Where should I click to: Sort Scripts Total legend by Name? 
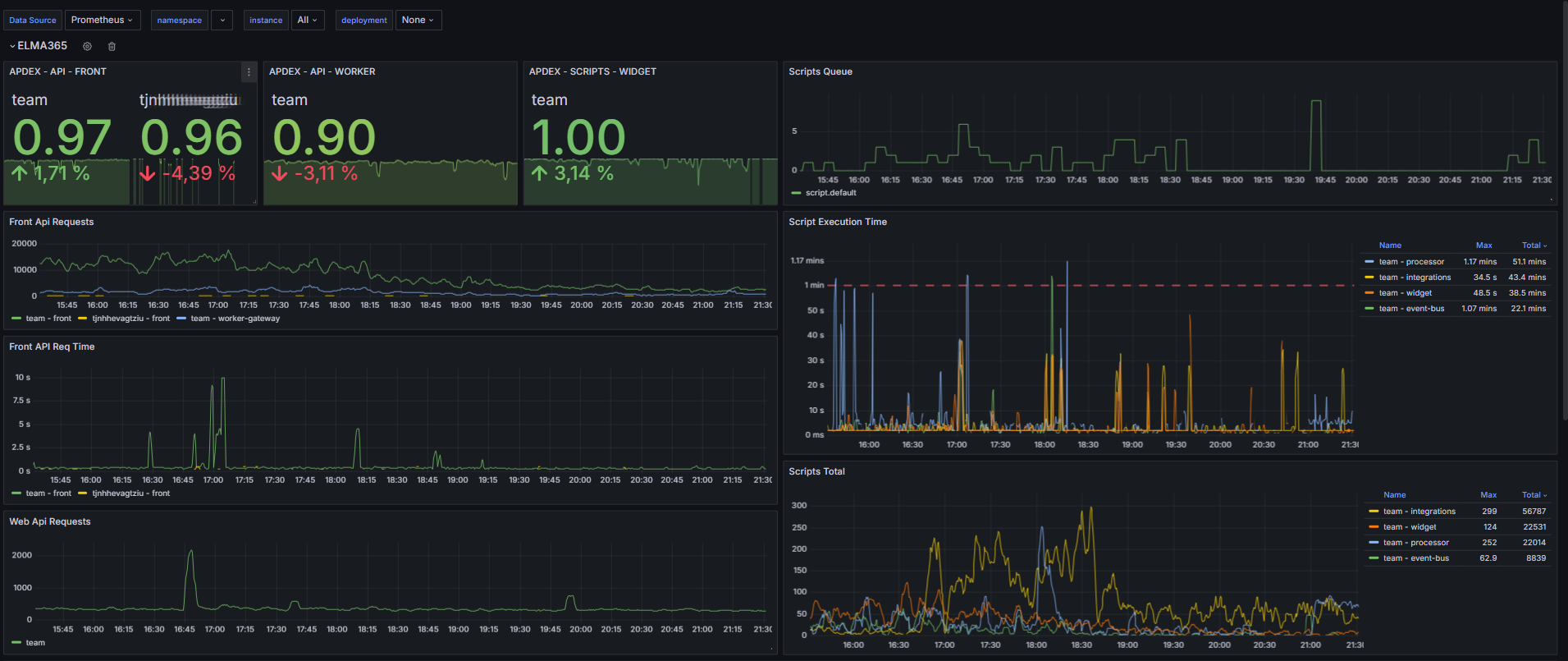(1394, 495)
